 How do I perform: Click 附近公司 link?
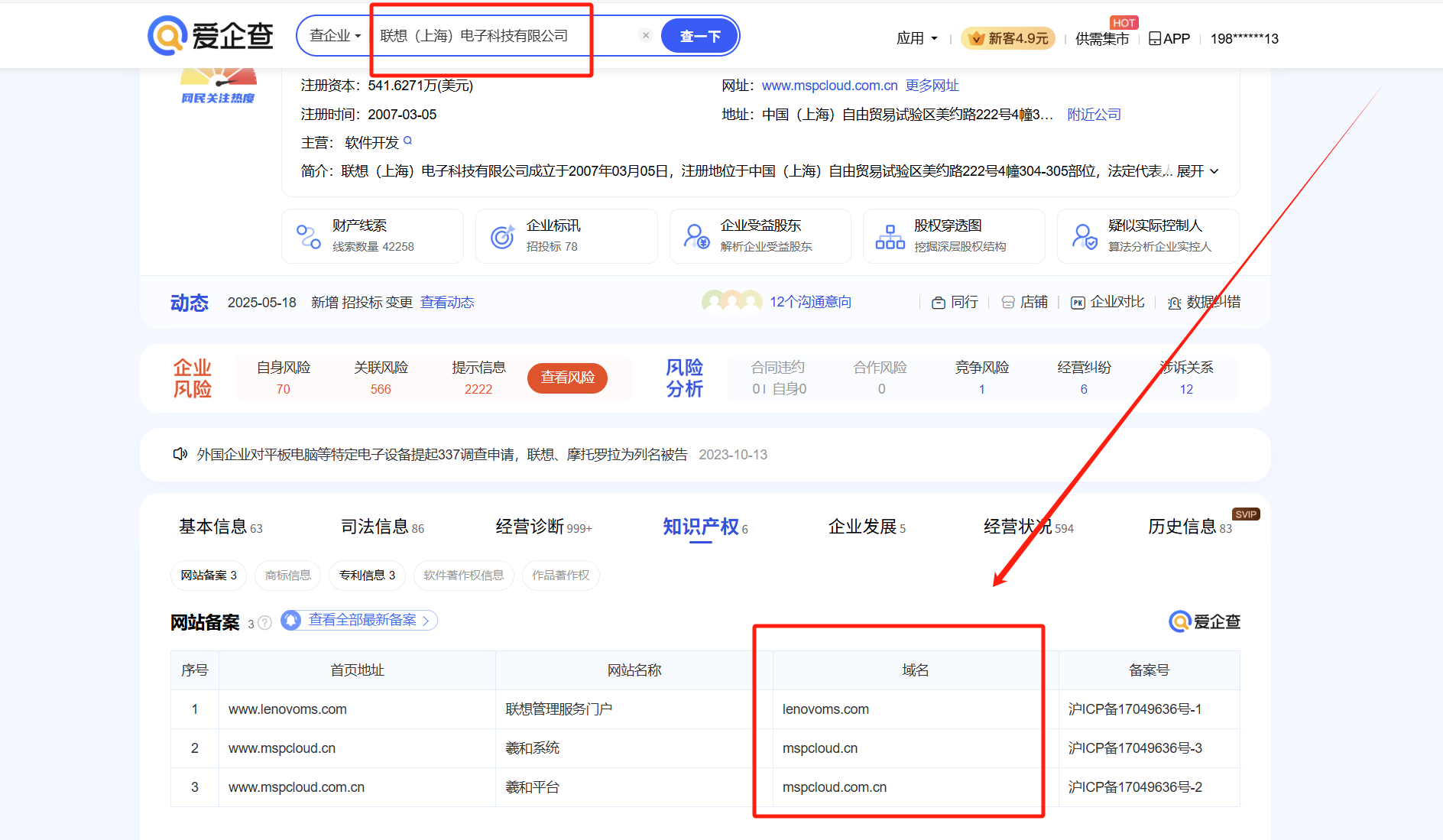tap(1094, 115)
